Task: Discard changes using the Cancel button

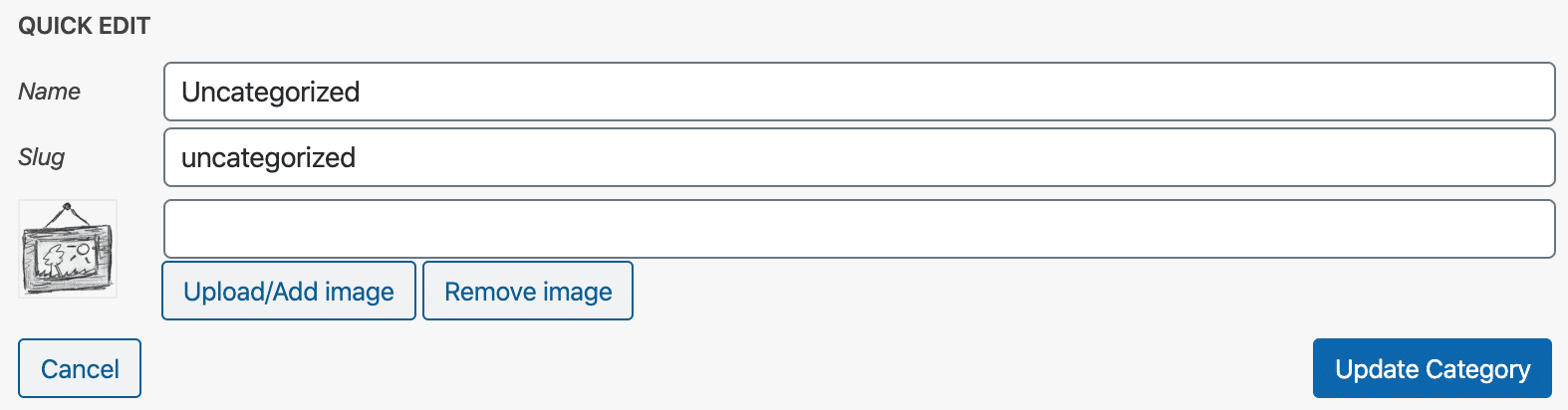Action: coord(80,368)
